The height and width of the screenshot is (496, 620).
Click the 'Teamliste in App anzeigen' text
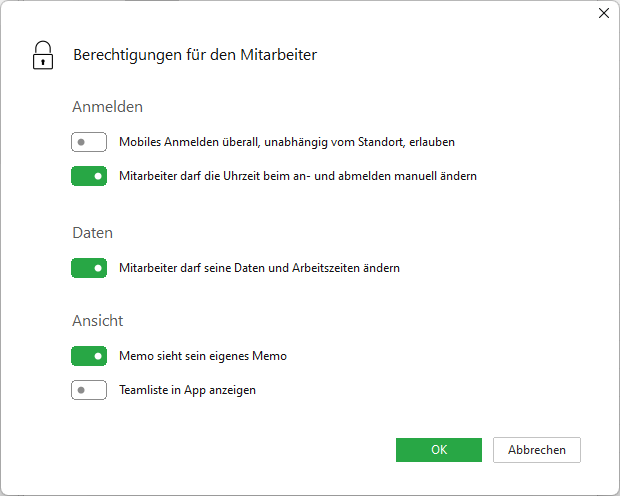[x=187, y=390]
